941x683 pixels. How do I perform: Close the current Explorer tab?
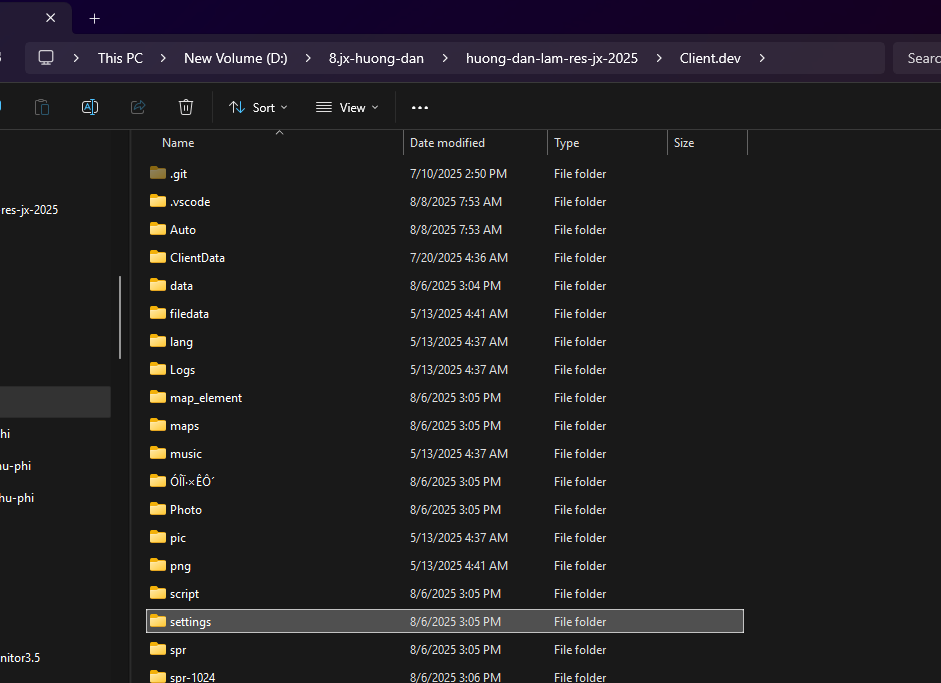(x=51, y=18)
